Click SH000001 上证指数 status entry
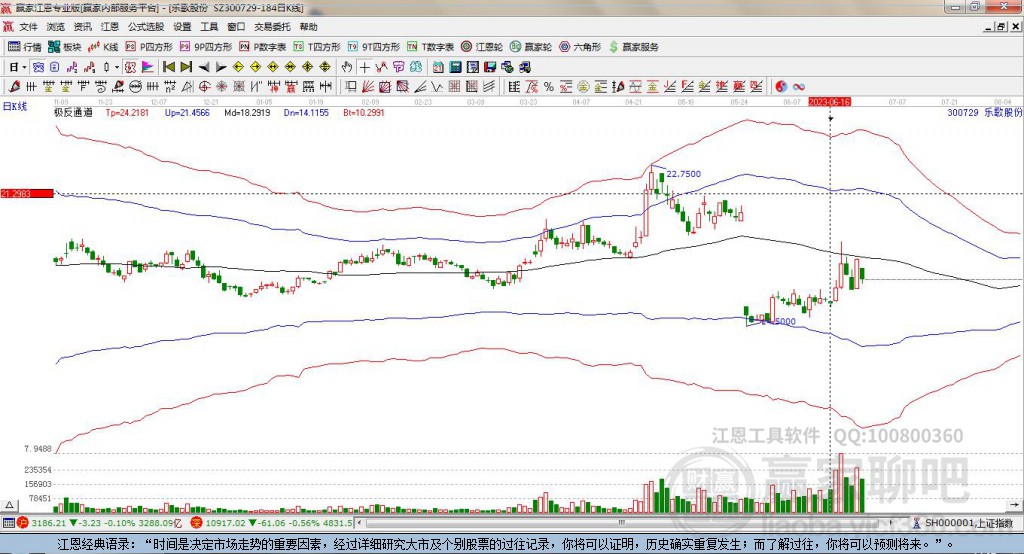Image resolution: width=1024 pixels, height=554 pixels. pyautogui.click(x=963, y=523)
